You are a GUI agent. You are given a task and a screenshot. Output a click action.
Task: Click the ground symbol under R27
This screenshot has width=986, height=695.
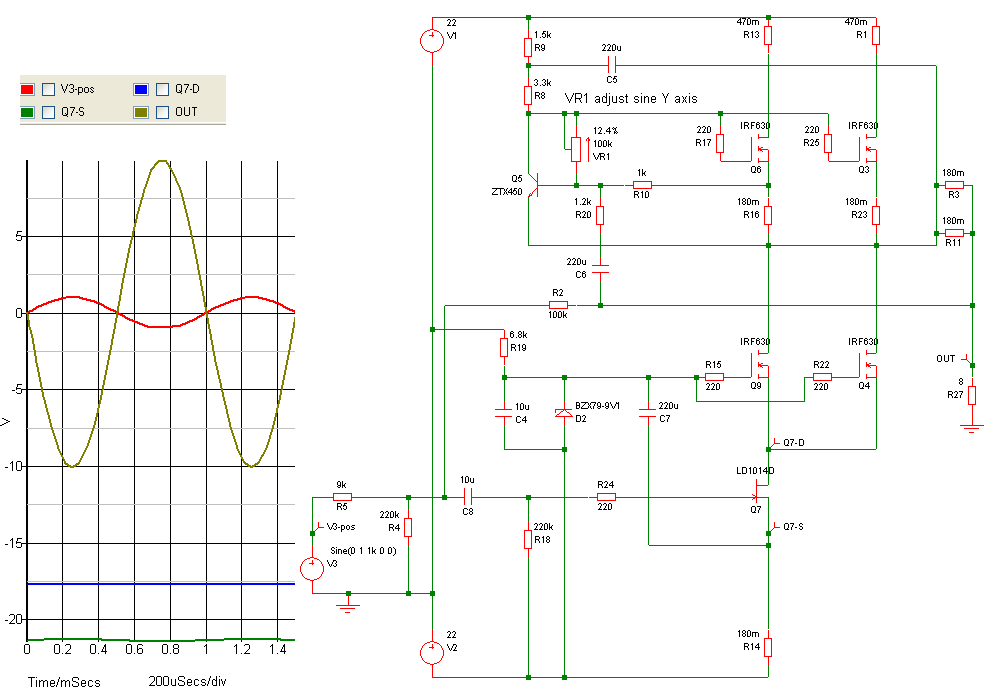972,427
